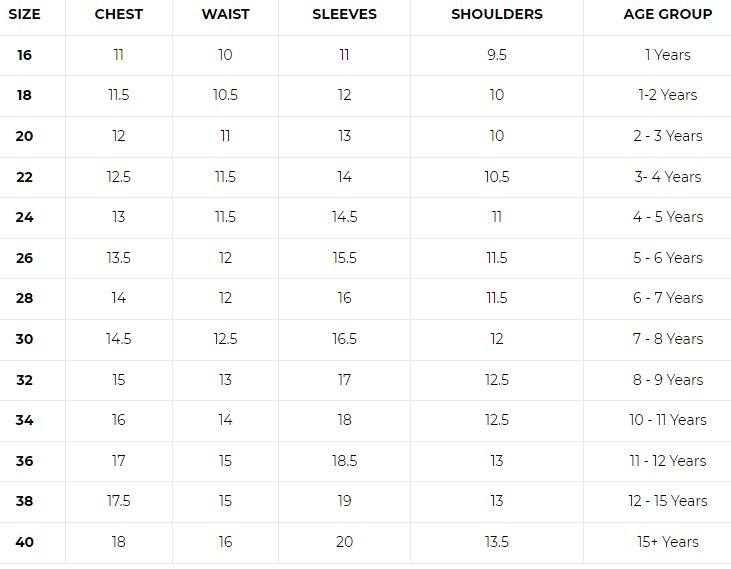Click the 20 sleeves value
This screenshot has height=569, width=731.
coord(344,542)
